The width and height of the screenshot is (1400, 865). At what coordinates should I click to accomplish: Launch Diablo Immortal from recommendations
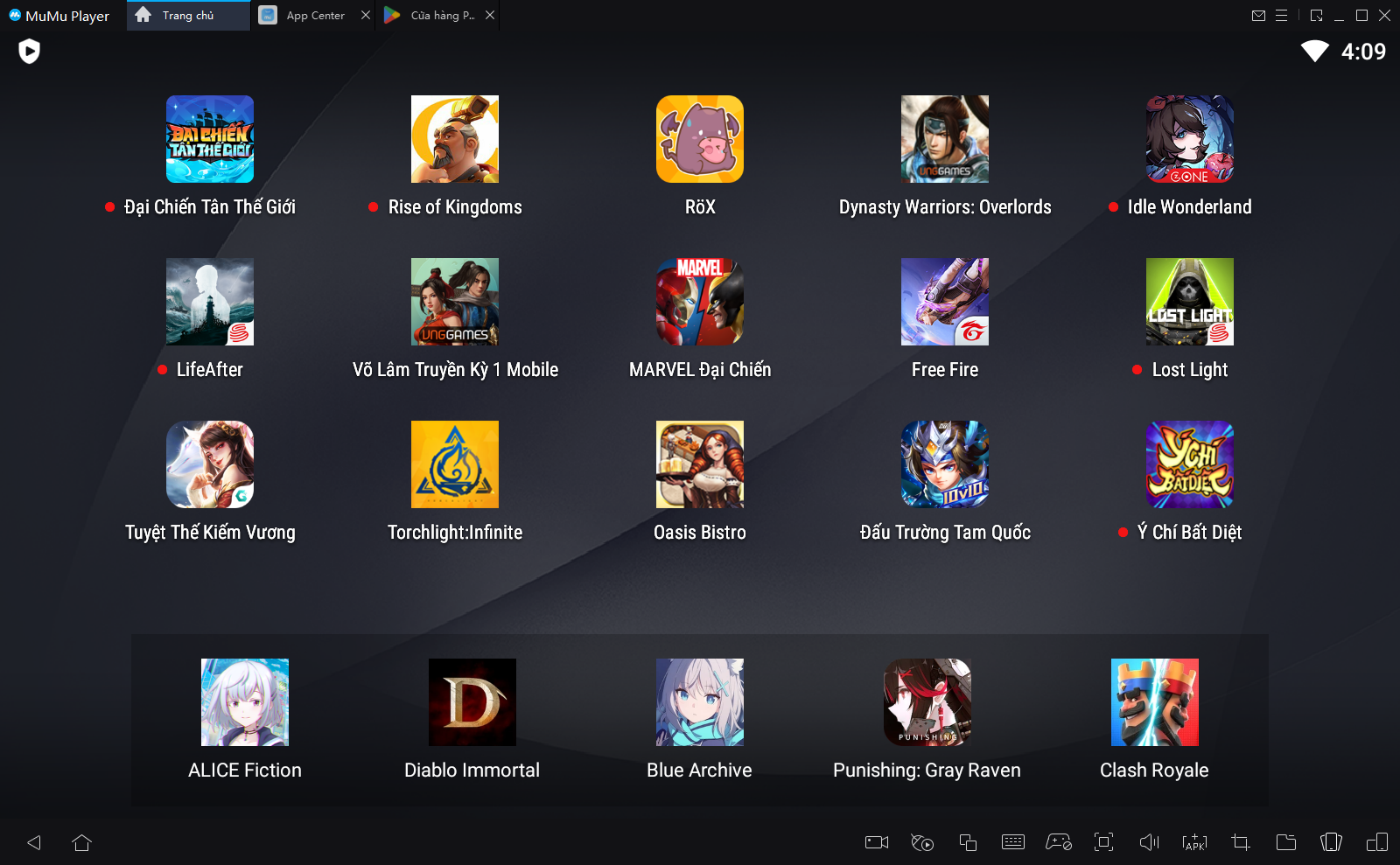472,702
